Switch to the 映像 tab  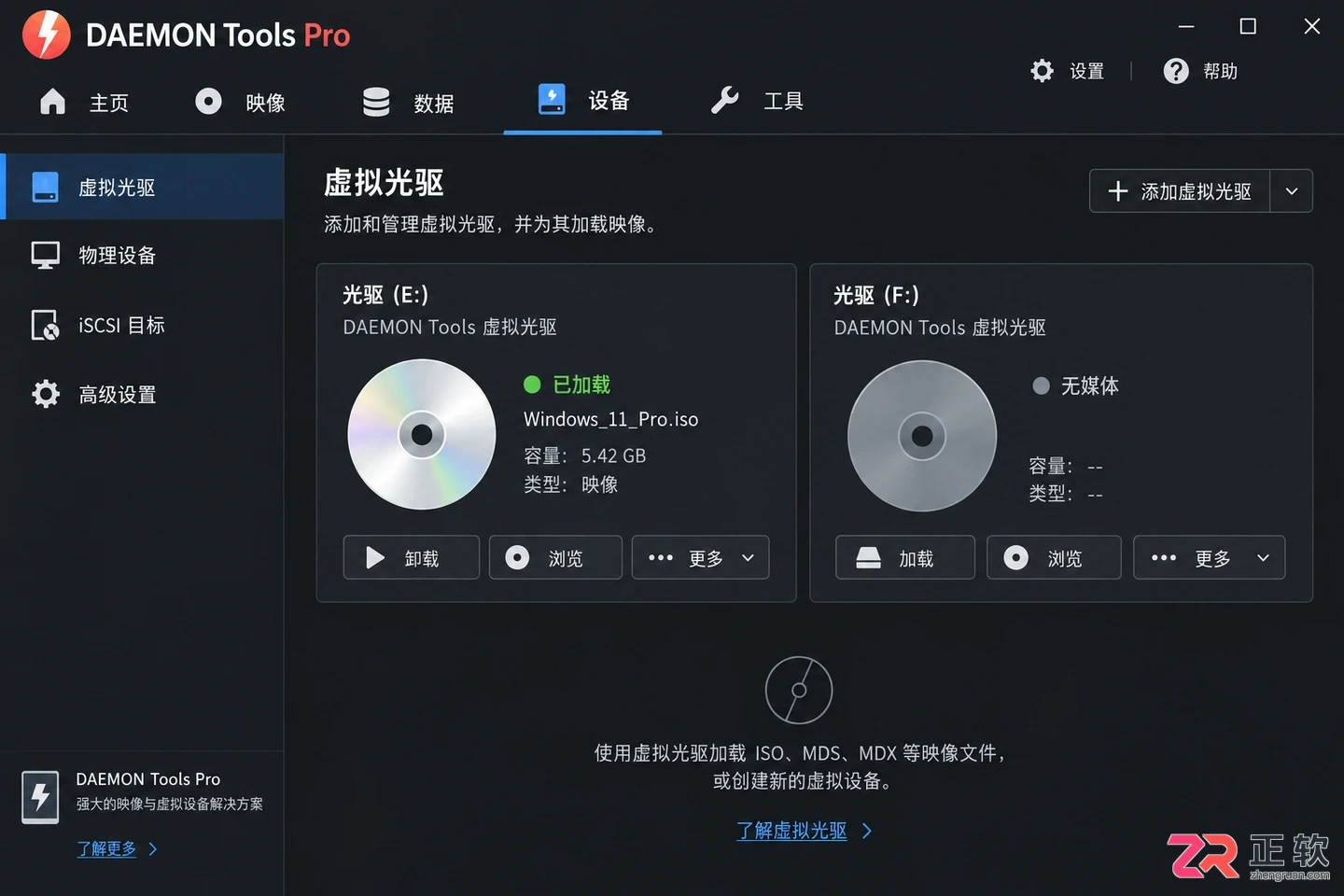pyautogui.click(x=240, y=102)
